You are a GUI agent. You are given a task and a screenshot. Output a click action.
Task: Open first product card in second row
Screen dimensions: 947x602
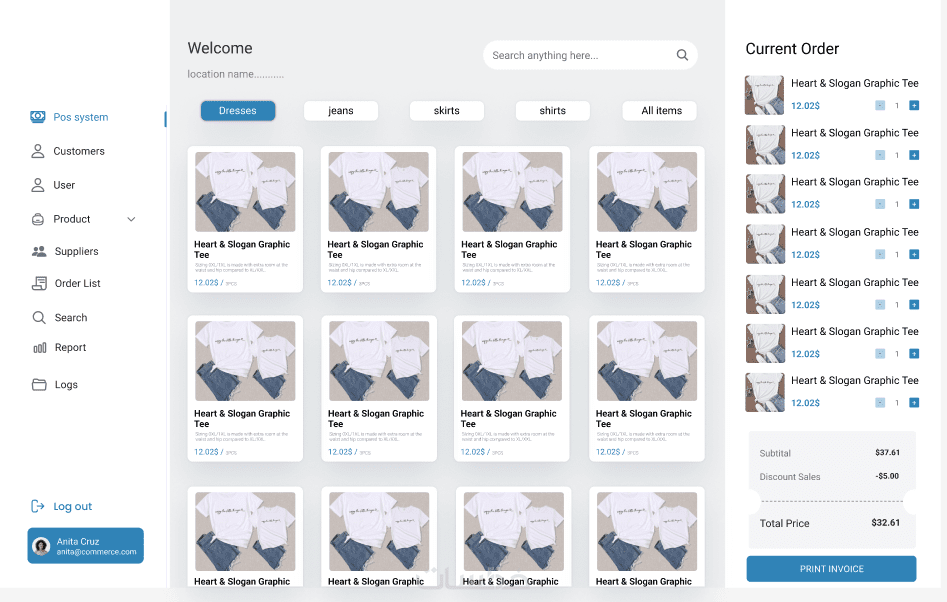point(245,388)
